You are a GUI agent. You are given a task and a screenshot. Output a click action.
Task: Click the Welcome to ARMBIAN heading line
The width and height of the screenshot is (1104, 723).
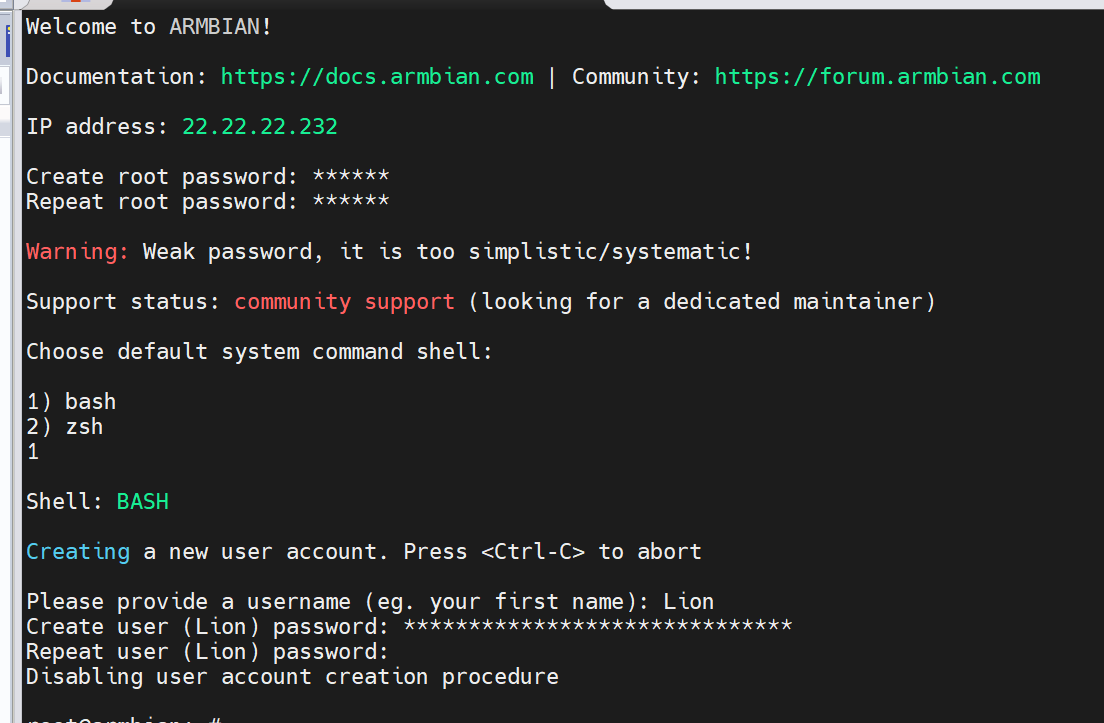point(149,27)
